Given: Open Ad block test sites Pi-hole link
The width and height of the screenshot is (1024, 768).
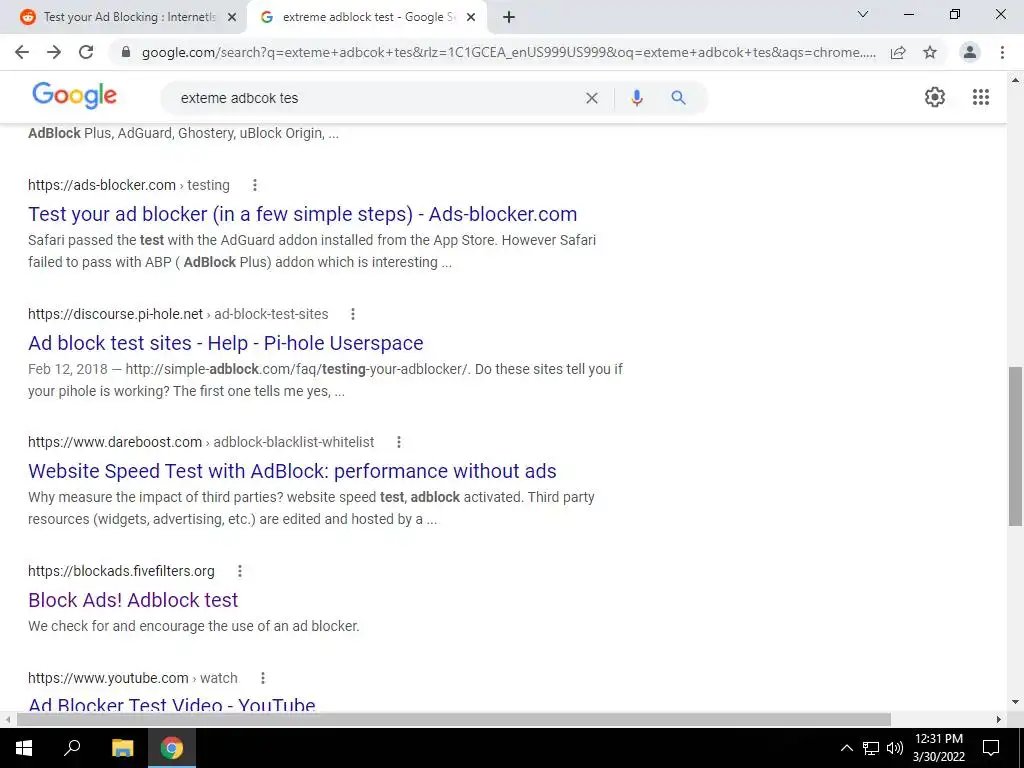Looking at the screenshot, I should pyautogui.click(x=225, y=343).
